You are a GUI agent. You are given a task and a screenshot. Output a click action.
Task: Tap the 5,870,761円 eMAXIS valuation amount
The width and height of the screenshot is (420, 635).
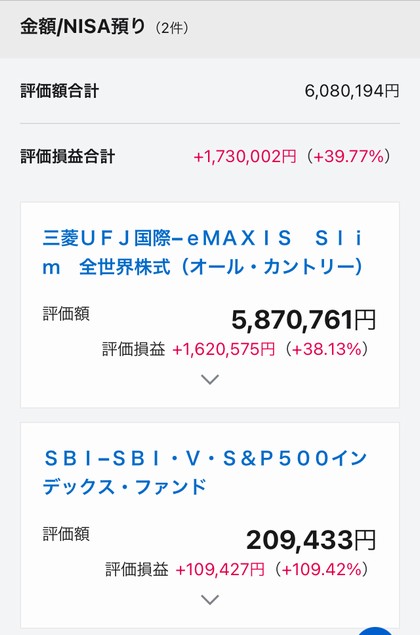(304, 320)
